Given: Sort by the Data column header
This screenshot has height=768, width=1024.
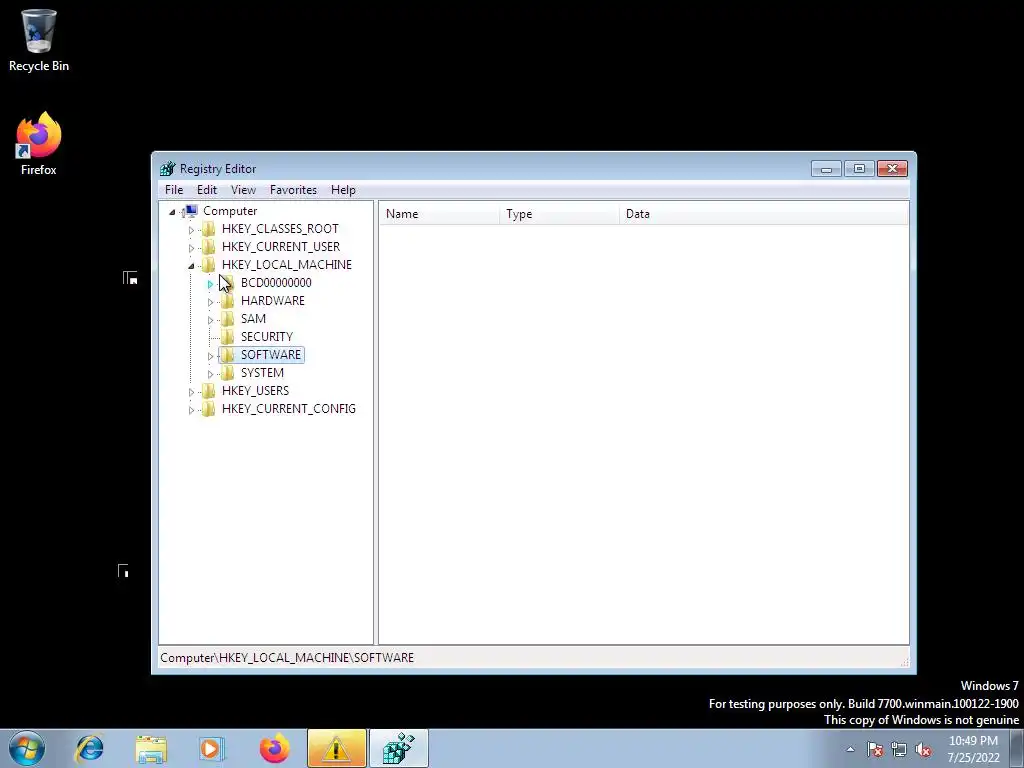Looking at the screenshot, I should point(764,214).
